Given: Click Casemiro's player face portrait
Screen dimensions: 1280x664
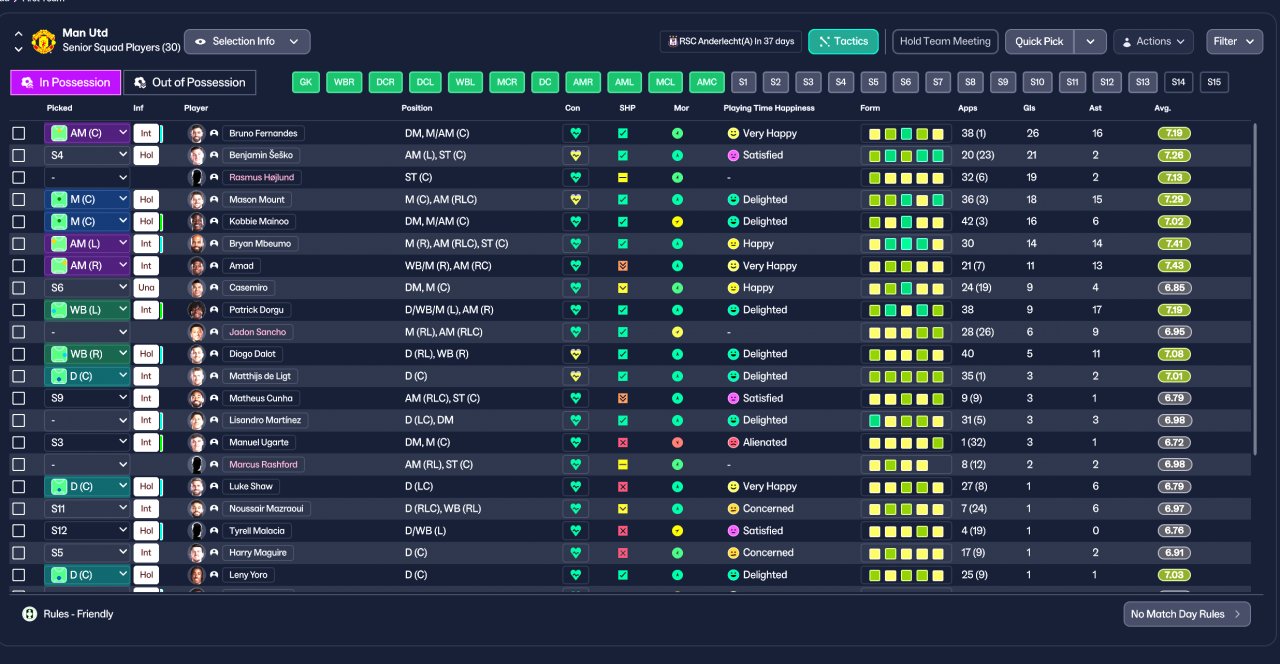Looking at the screenshot, I should (197, 288).
